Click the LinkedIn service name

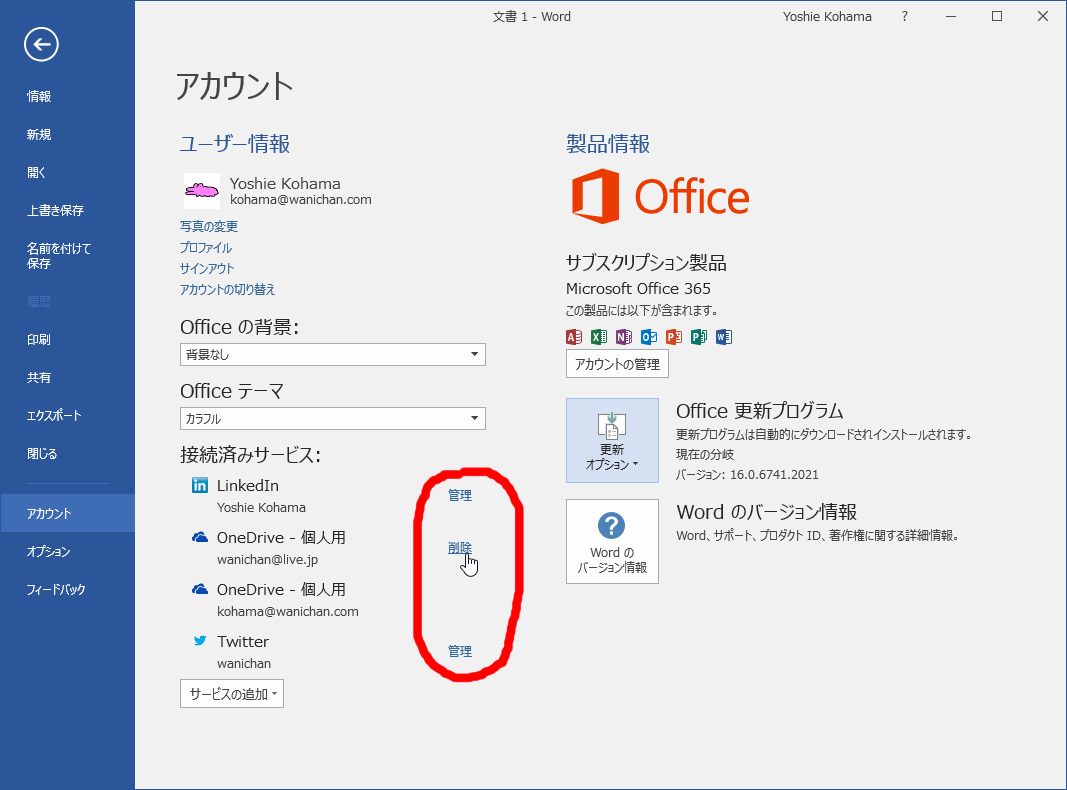[x=248, y=486]
